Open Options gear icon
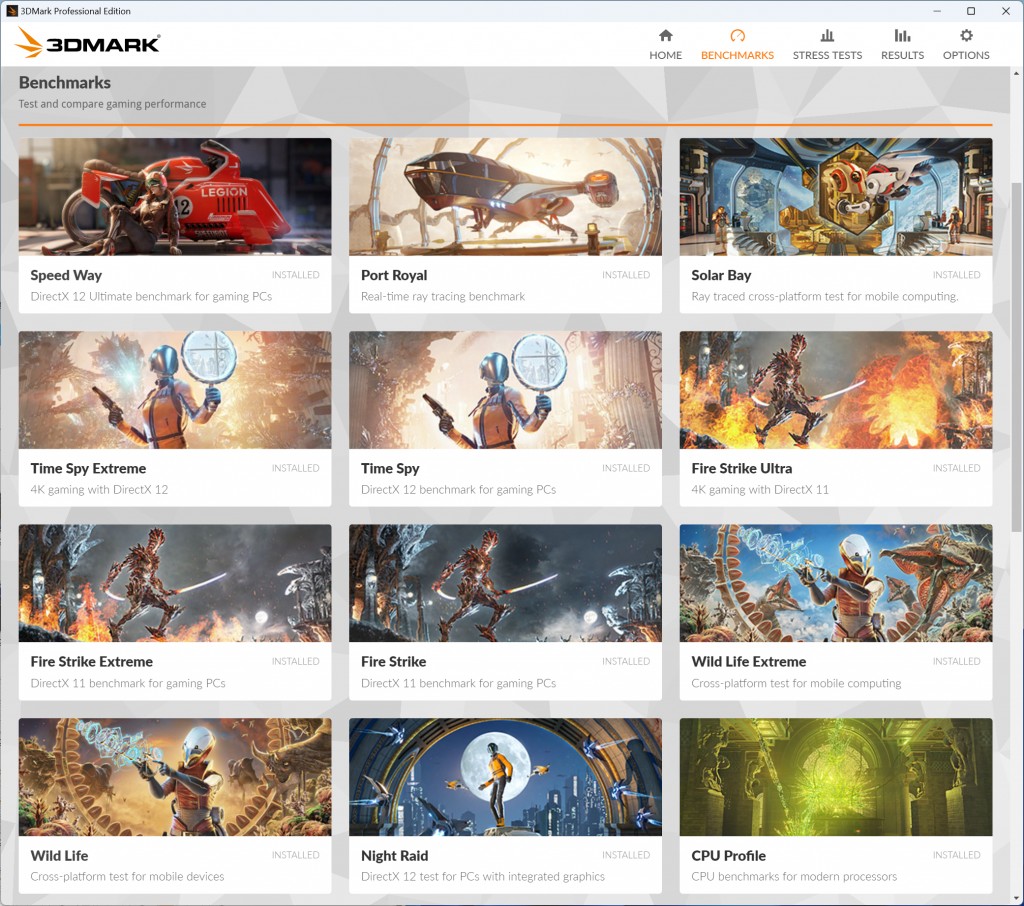 (966, 36)
